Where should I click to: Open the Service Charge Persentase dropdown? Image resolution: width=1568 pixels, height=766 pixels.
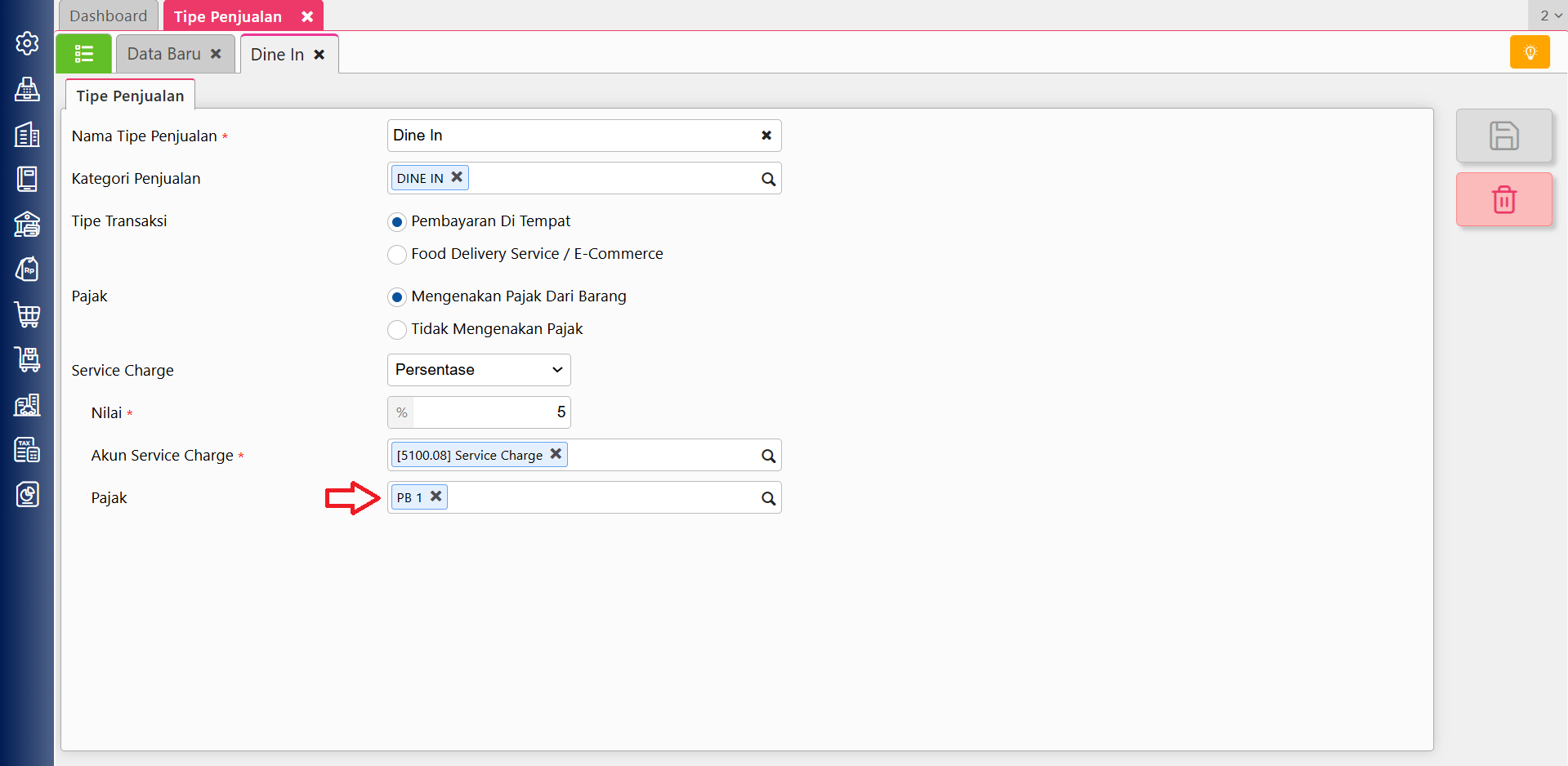[x=479, y=370]
